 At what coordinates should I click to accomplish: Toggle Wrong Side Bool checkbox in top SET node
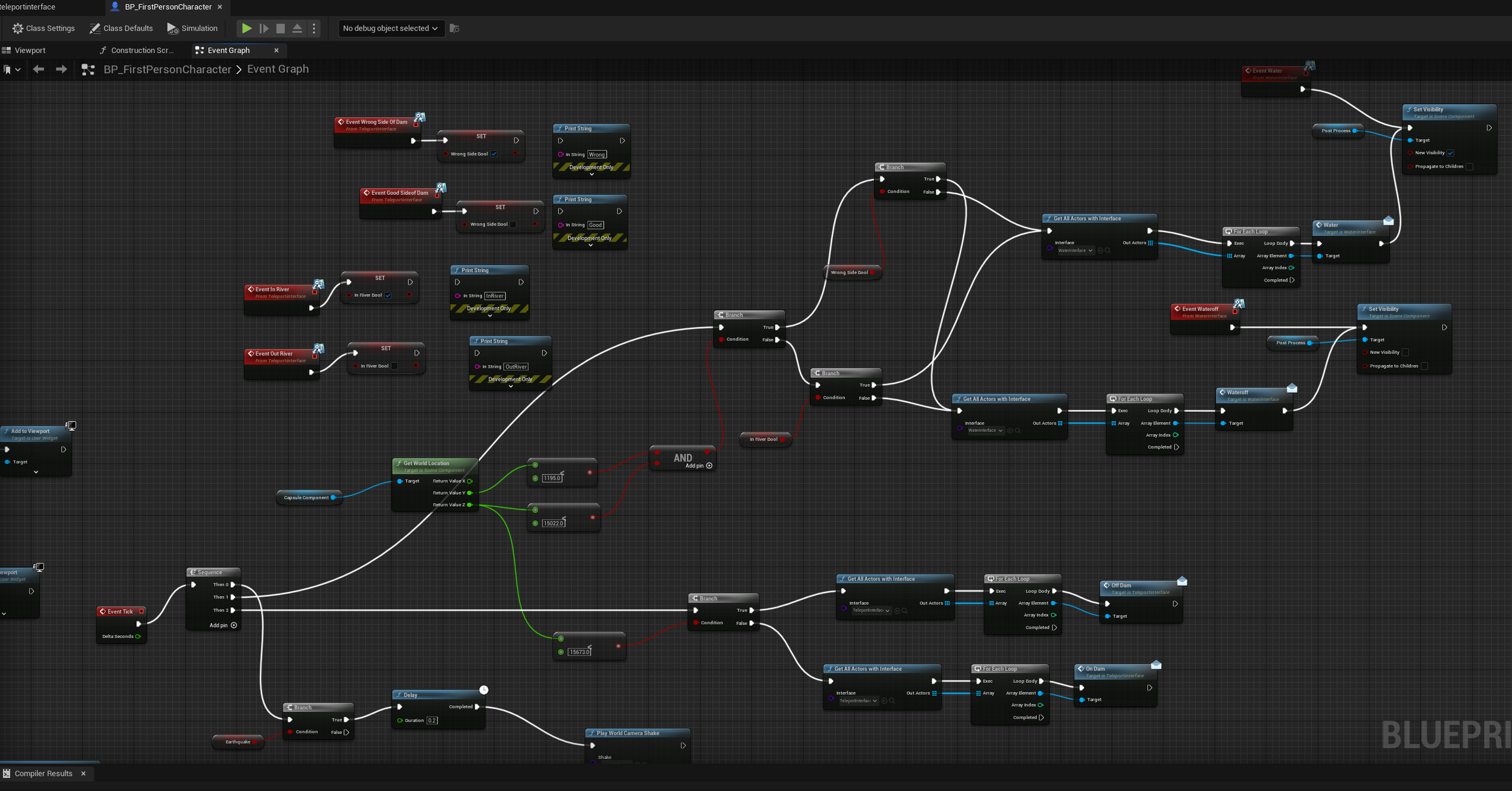coord(494,154)
